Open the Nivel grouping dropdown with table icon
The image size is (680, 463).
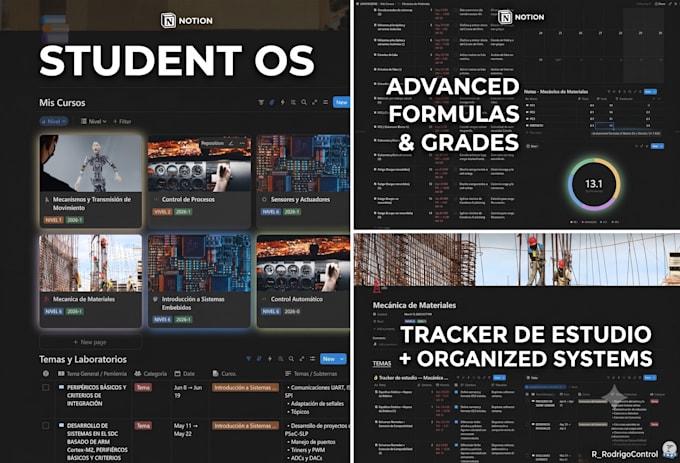click(94, 121)
